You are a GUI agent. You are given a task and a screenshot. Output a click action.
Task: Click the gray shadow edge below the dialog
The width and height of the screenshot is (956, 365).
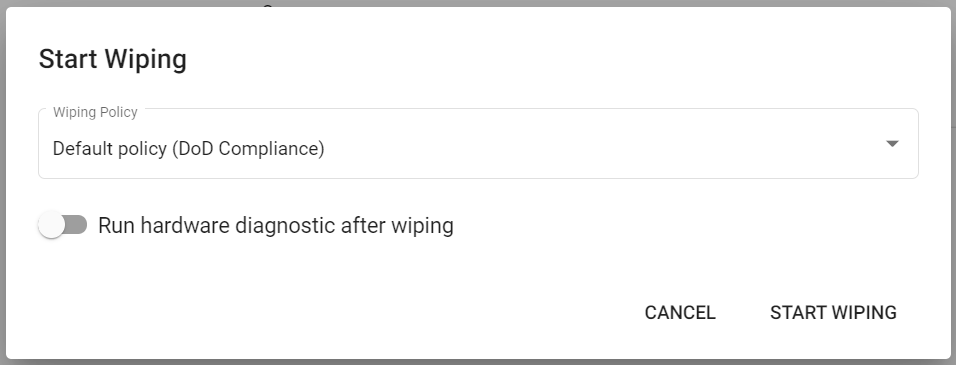click(x=478, y=362)
